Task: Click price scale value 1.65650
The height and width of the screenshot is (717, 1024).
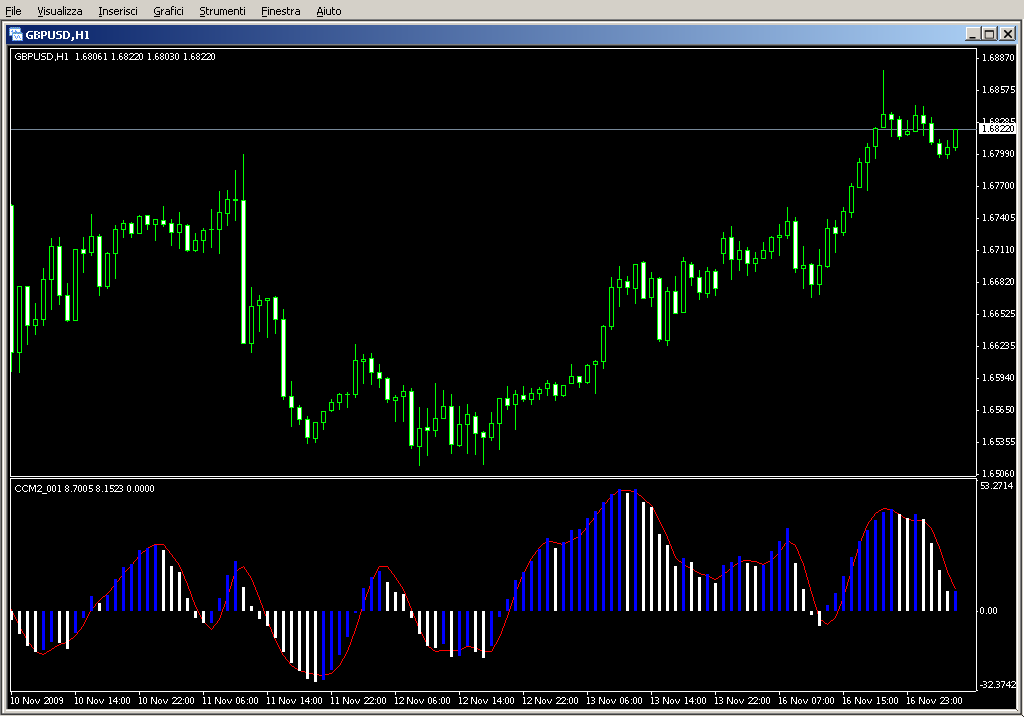Action: (x=999, y=409)
